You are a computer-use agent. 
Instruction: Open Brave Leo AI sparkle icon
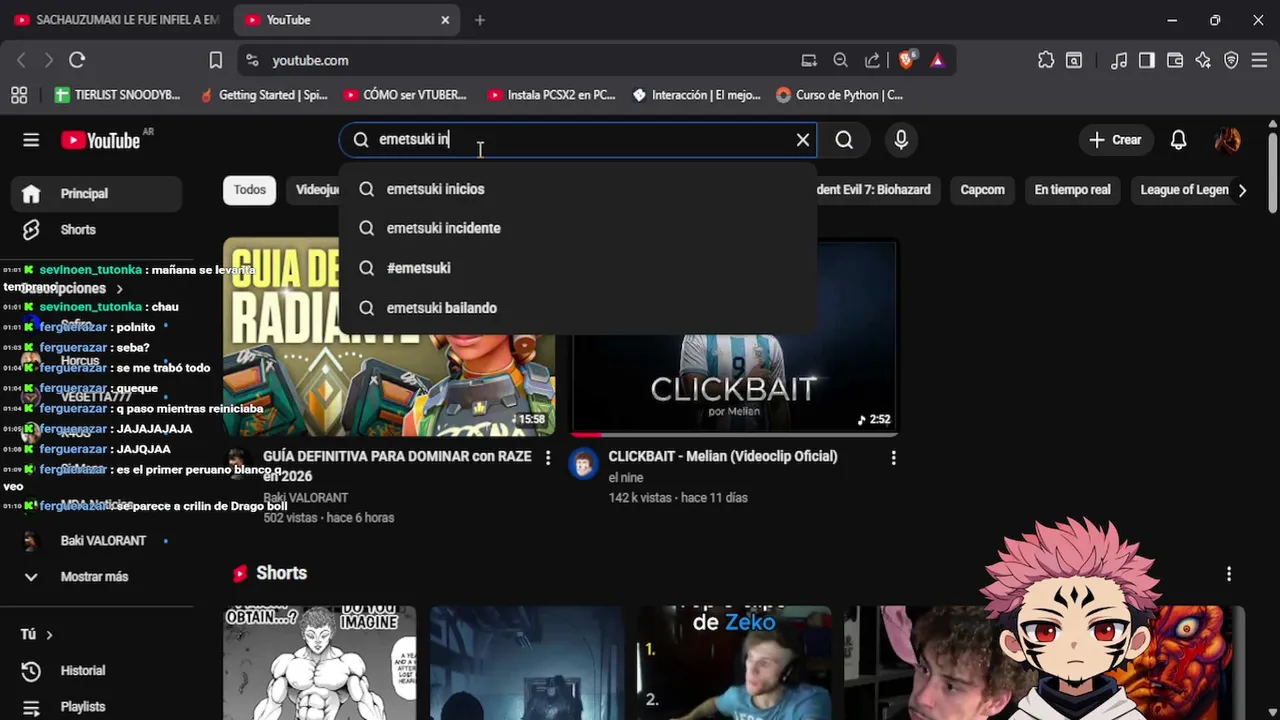pyautogui.click(x=1203, y=60)
